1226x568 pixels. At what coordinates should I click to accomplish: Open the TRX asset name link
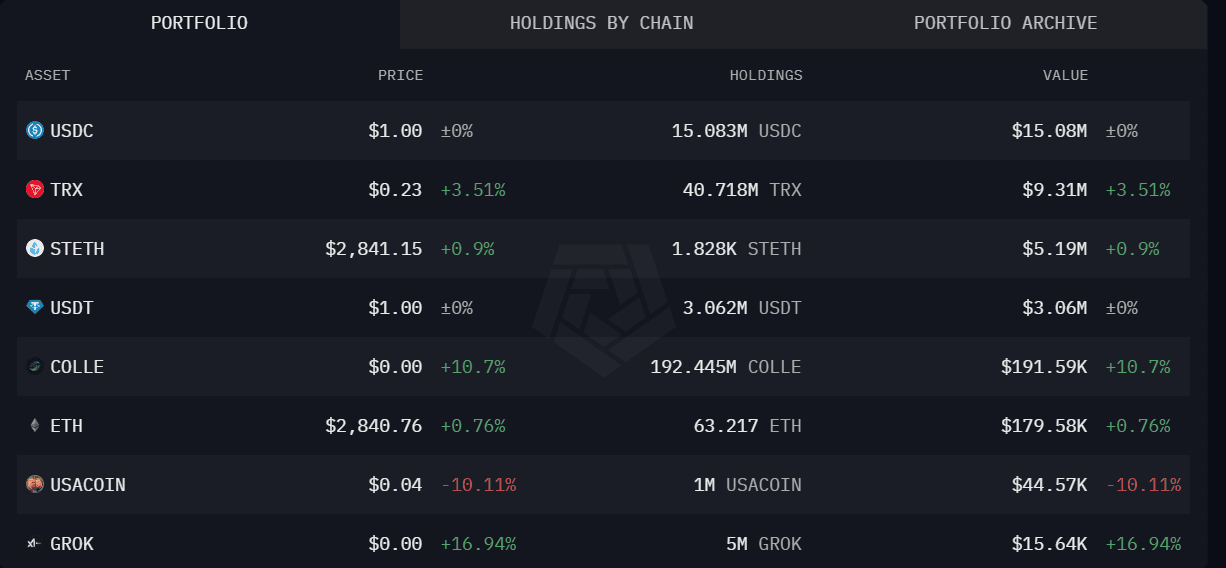[67, 189]
